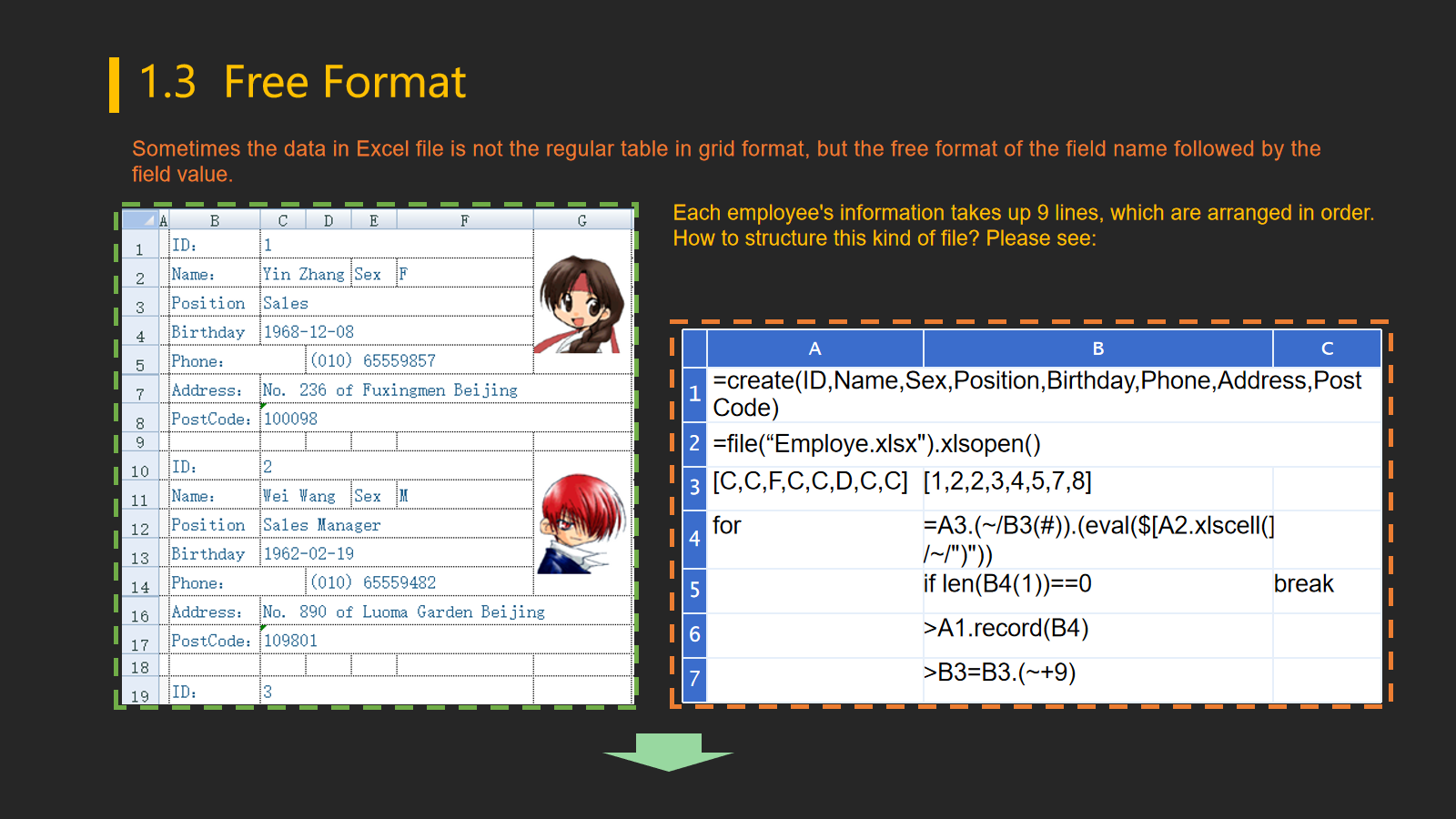Select the Excel cell with postcode 100098

coord(291,419)
